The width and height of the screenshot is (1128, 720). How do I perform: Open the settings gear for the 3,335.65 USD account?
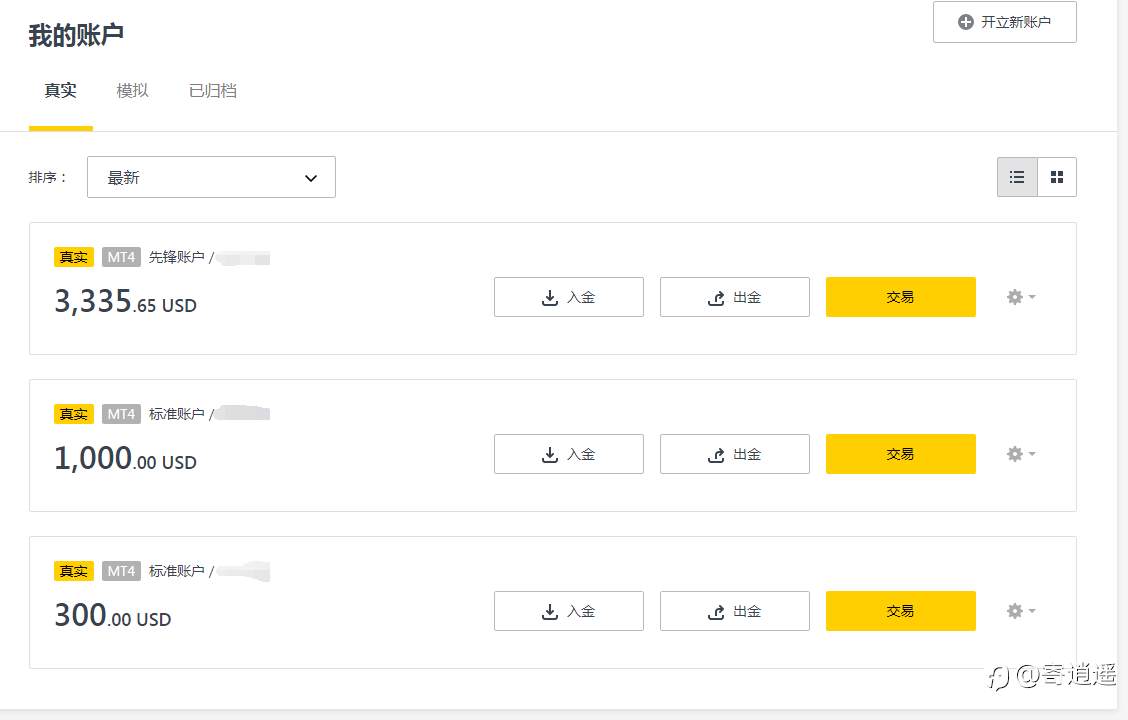(1020, 297)
